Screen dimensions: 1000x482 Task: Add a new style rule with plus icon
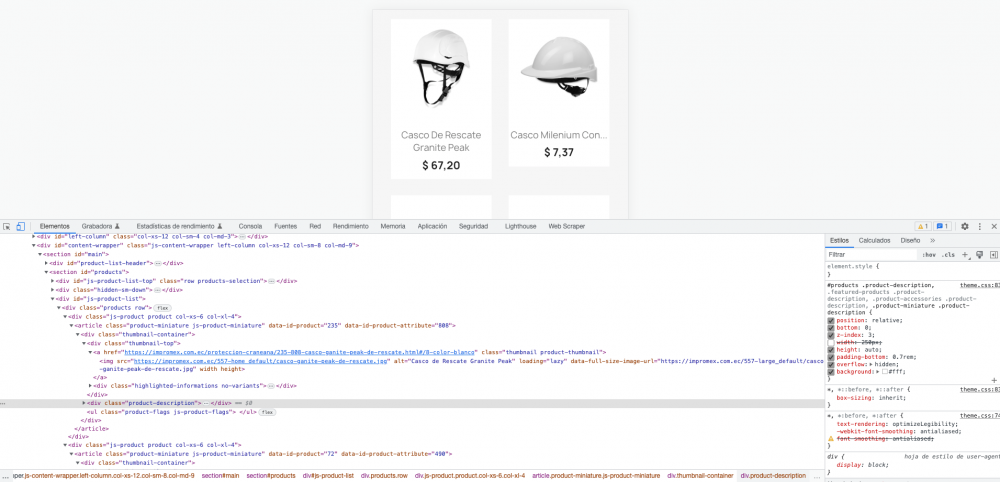pos(965,255)
